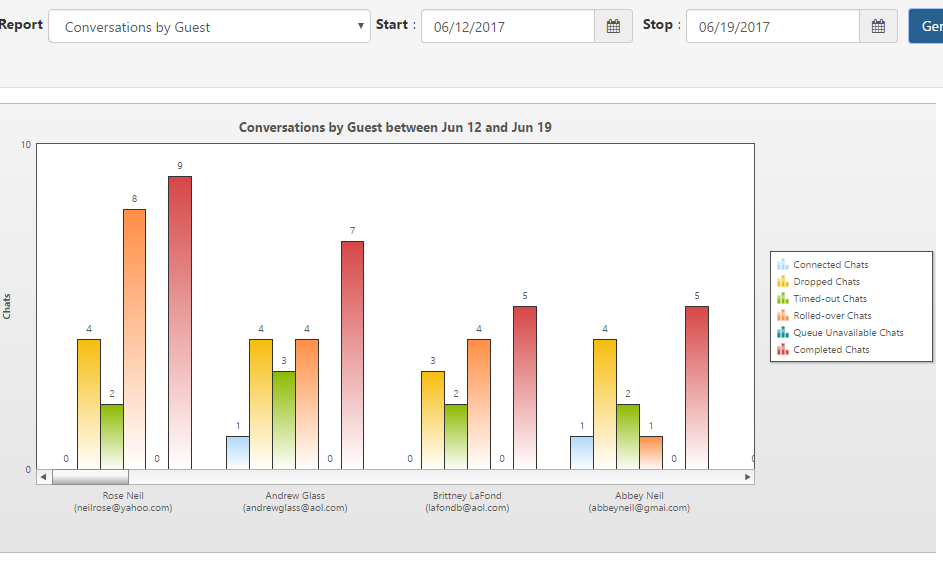The image size is (943, 561).
Task: Click the chart scrollbar left arrow
Action: tap(43, 477)
